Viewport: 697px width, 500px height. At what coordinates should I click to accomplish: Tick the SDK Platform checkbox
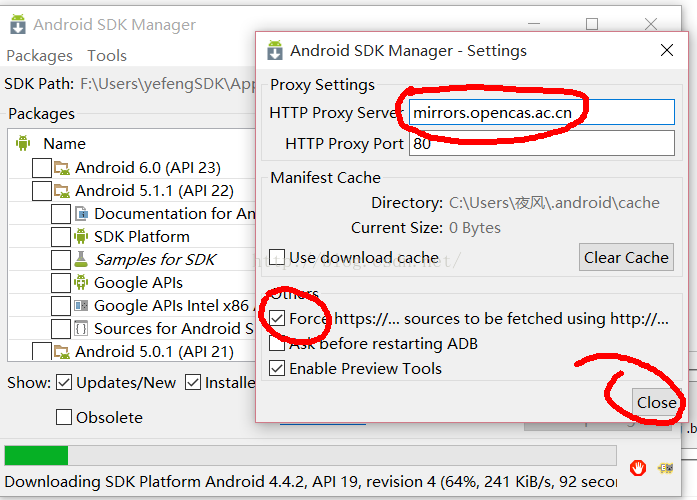tap(61, 236)
